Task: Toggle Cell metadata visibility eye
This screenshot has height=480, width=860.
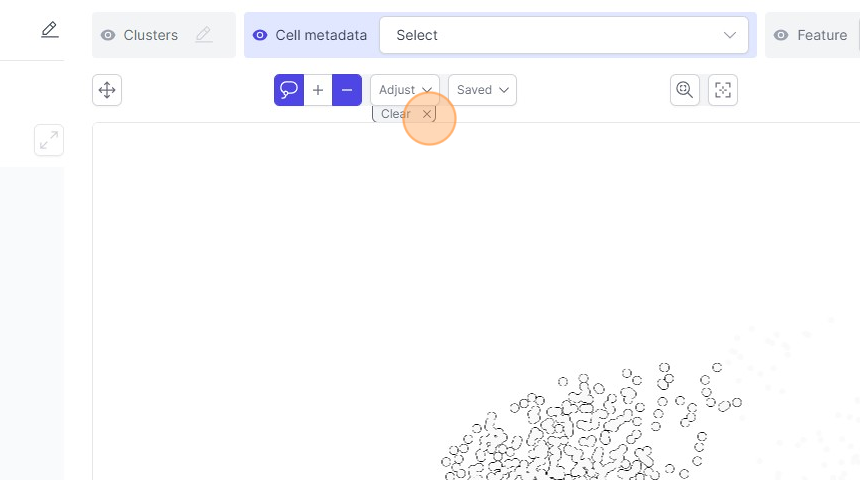Action: point(260,35)
